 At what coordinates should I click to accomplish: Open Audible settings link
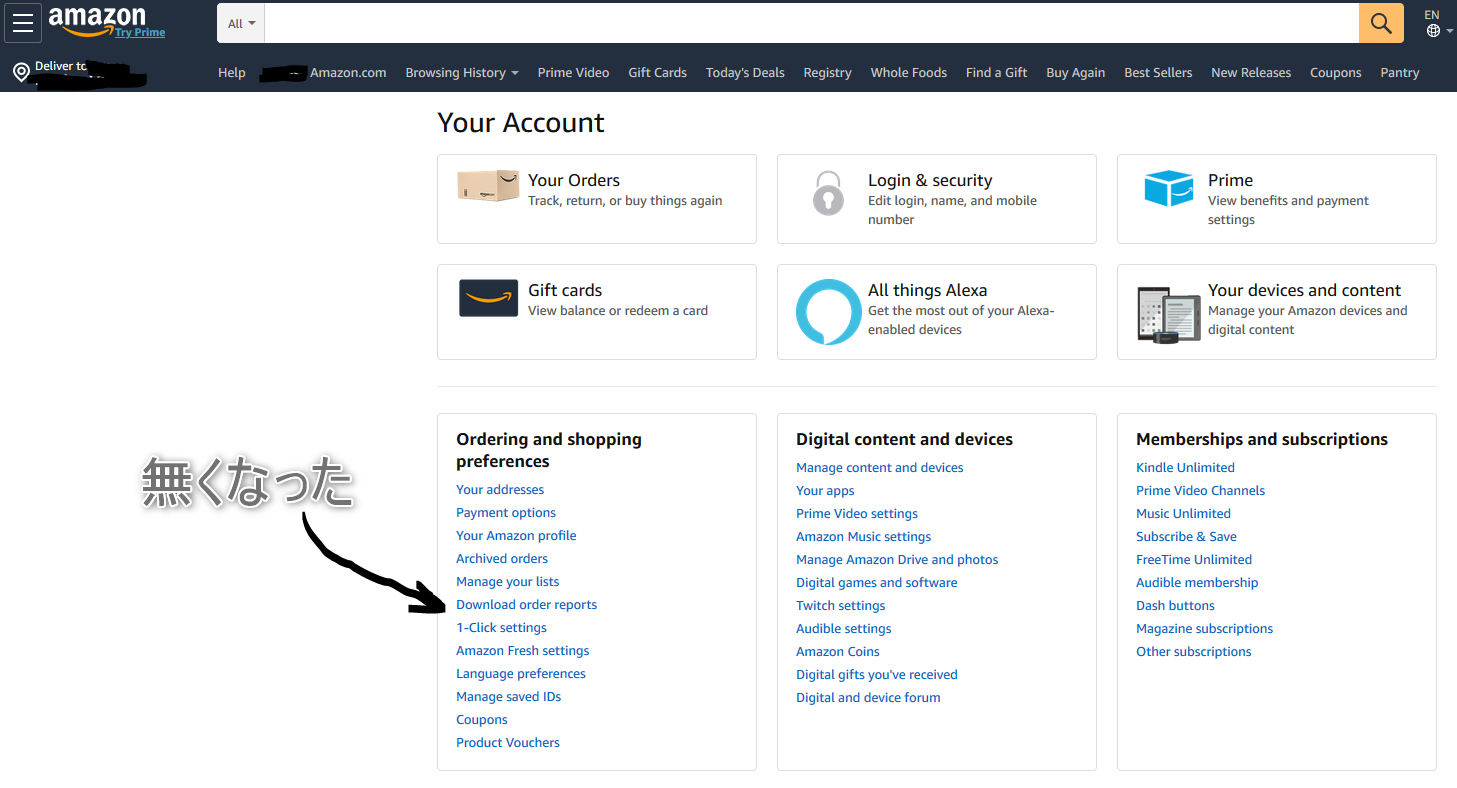[x=844, y=629]
